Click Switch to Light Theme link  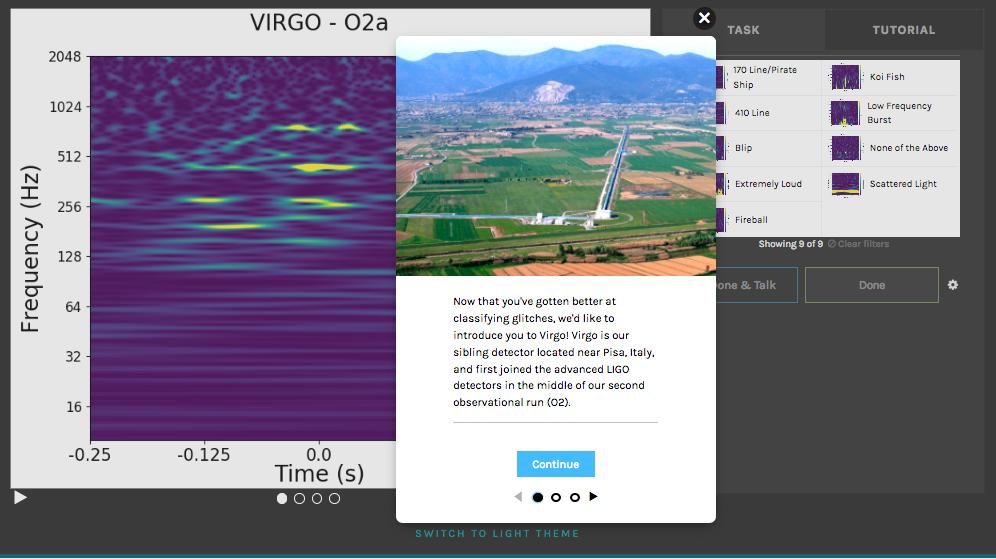[497, 534]
